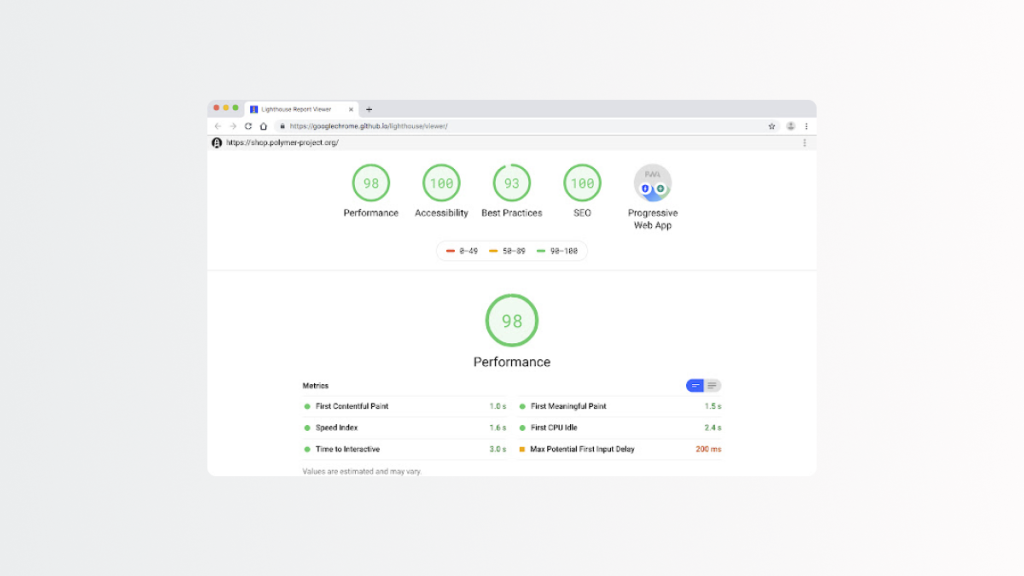1024x576 pixels.
Task: Click the Accessibility score gauge showing 100
Action: click(x=441, y=183)
